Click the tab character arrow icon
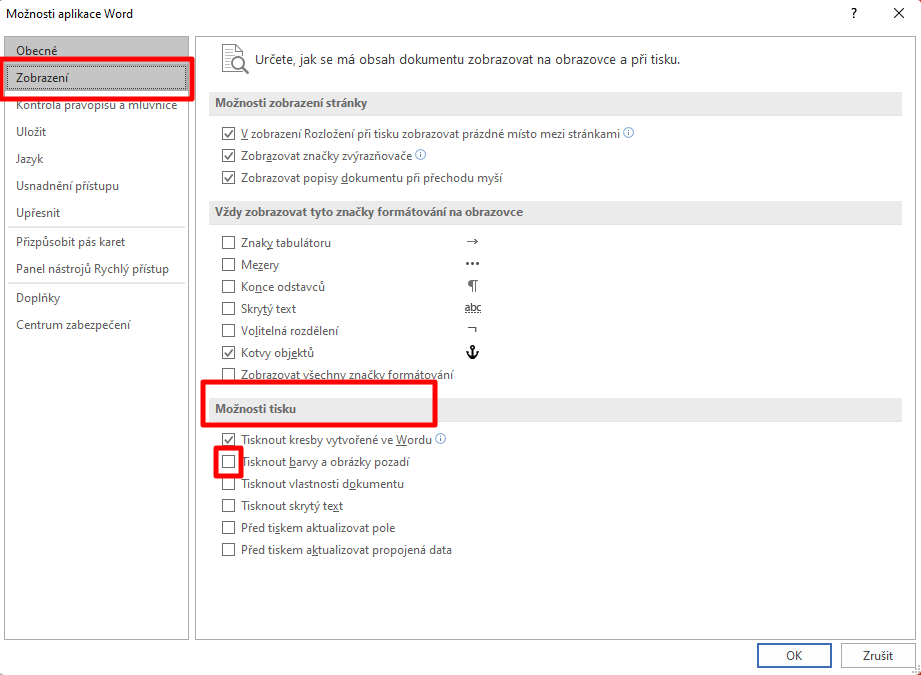 472,242
